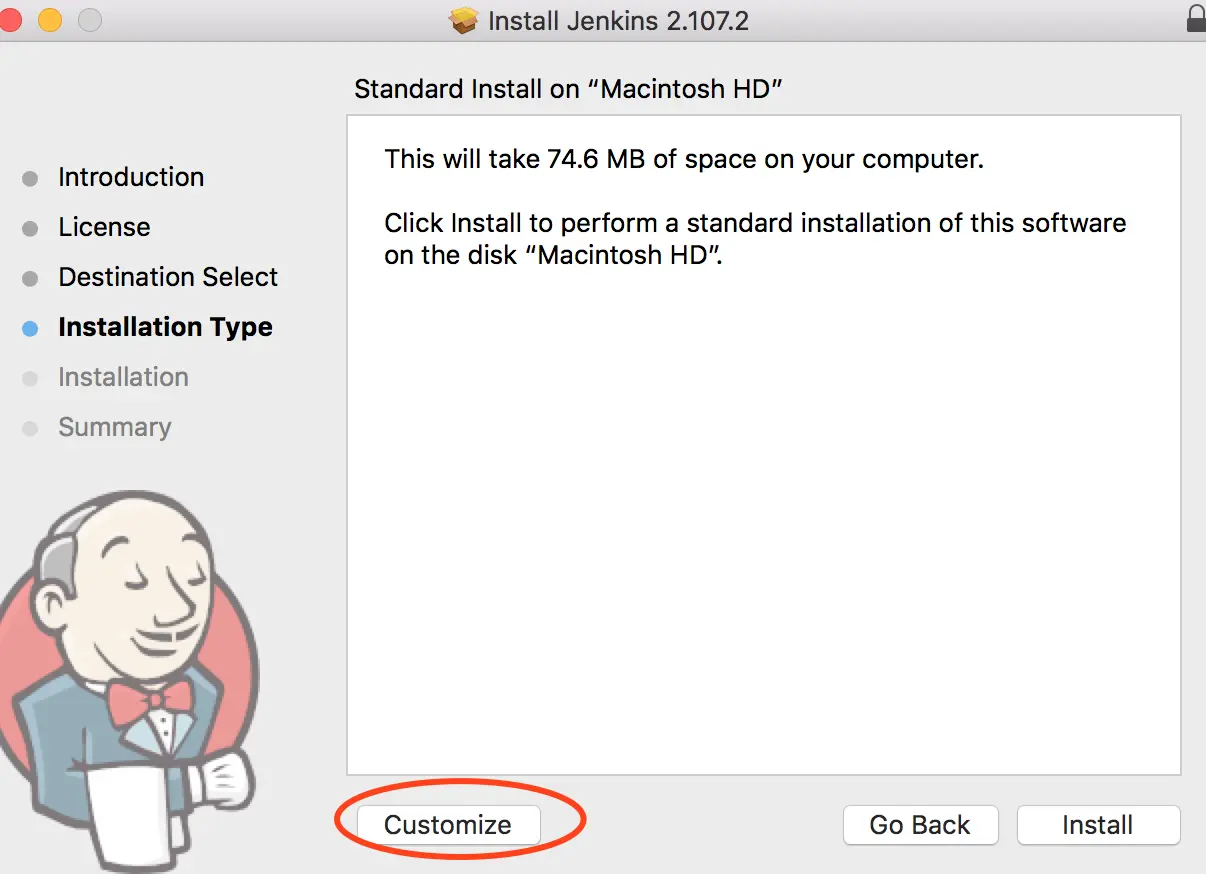Click the Customize button
The width and height of the screenshot is (1206, 874).
(448, 825)
